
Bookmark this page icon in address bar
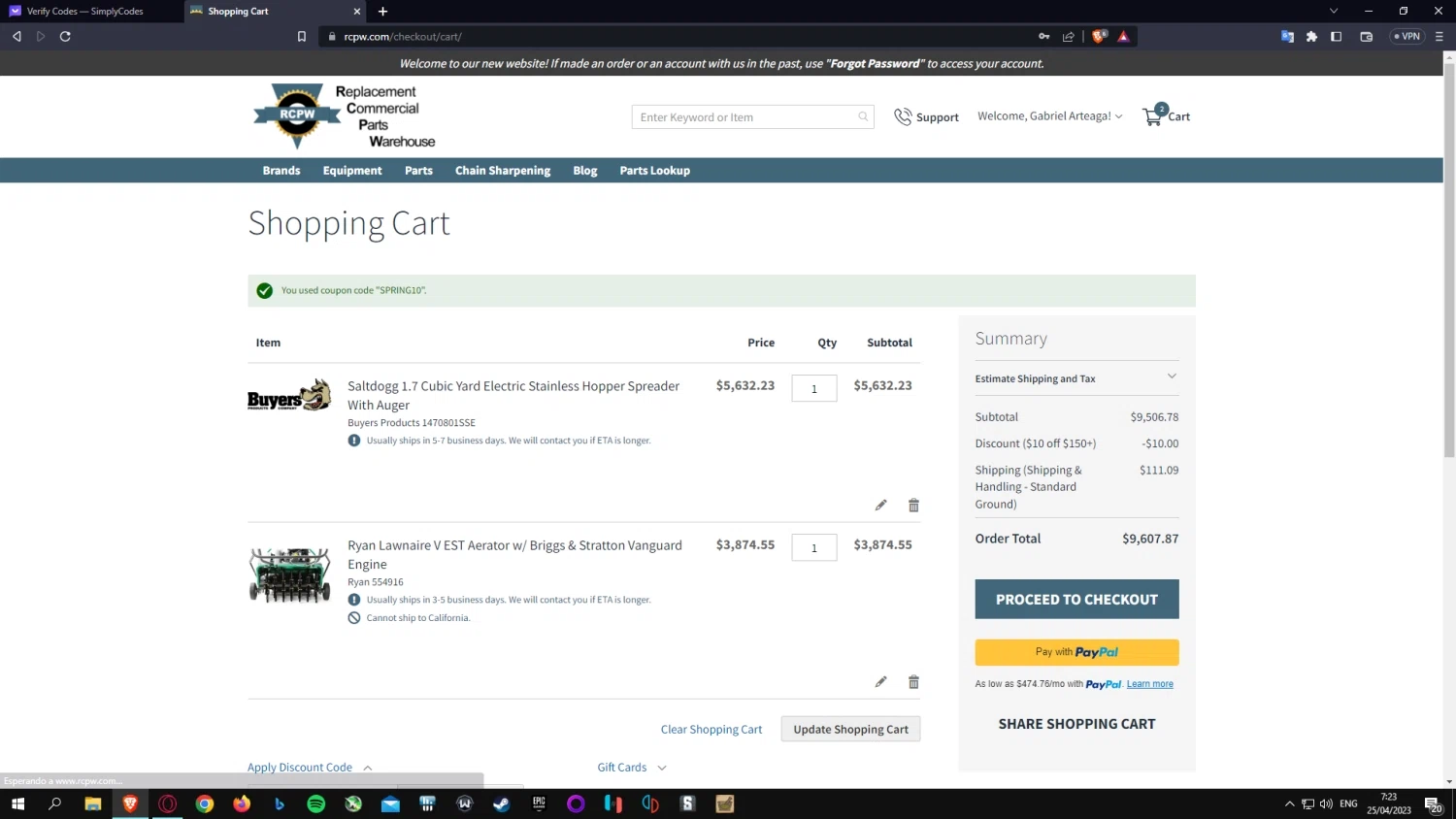pos(302,36)
